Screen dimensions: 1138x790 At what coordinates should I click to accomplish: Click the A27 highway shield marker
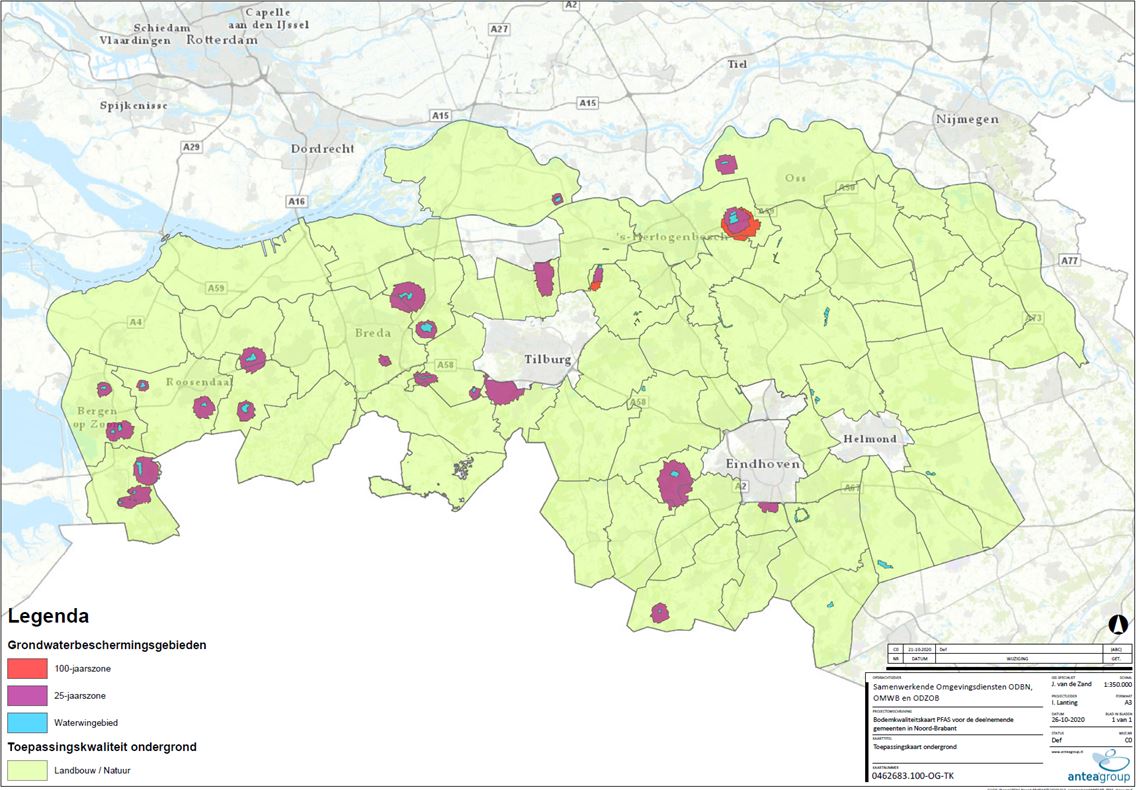[499, 30]
